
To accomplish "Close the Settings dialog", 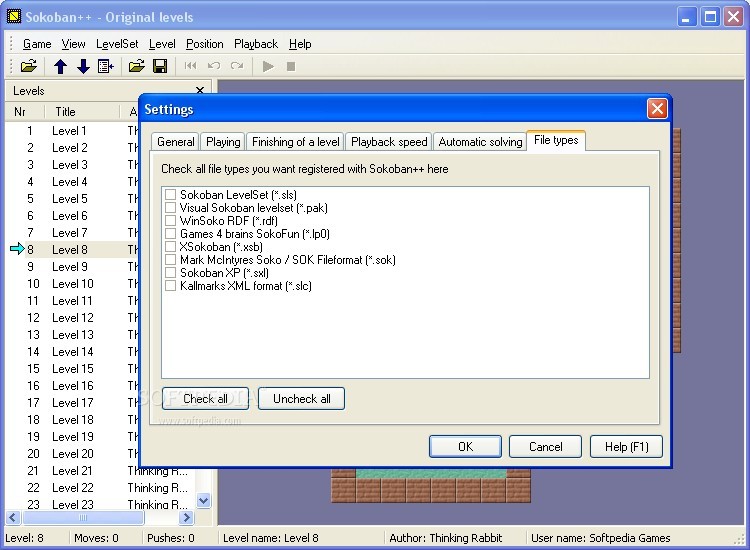I will coord(657,109).
